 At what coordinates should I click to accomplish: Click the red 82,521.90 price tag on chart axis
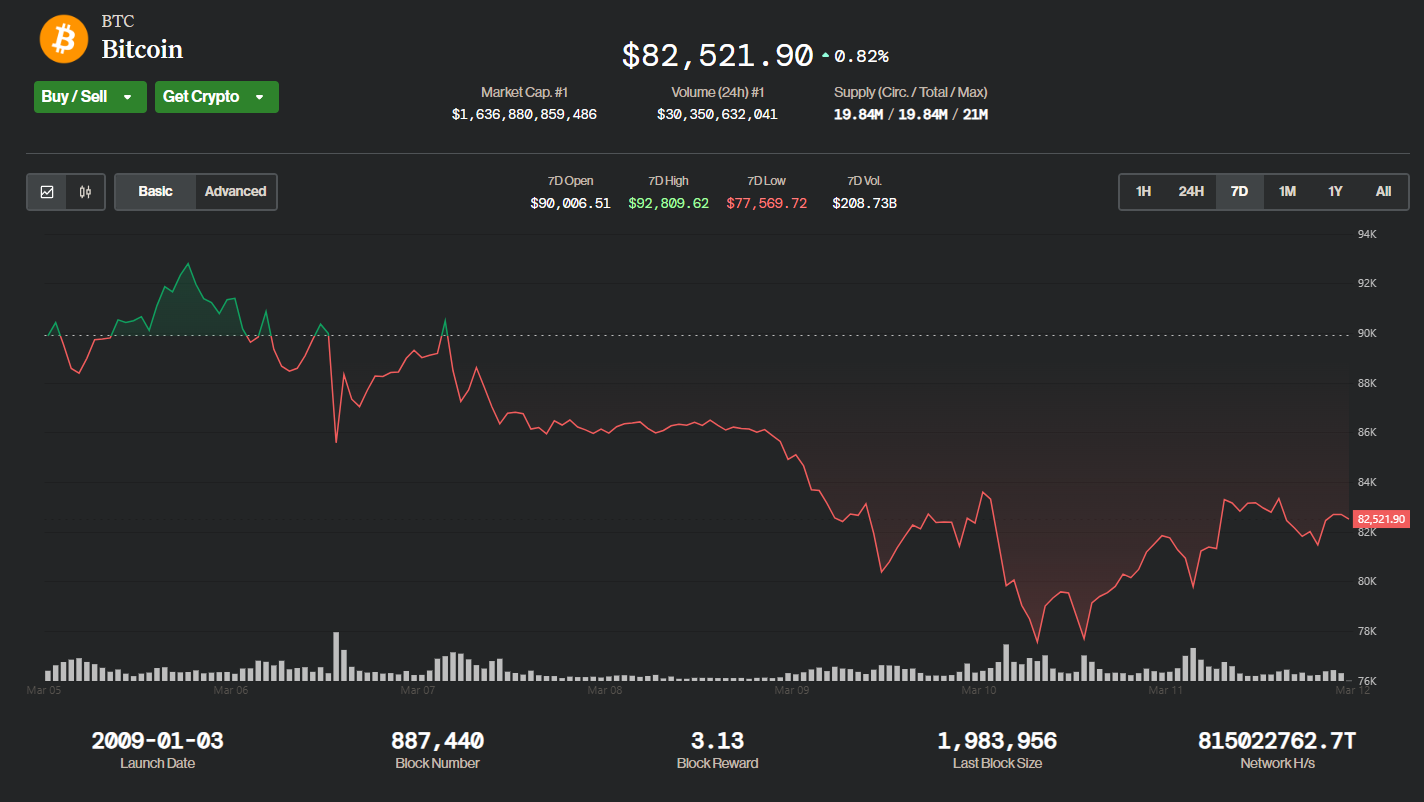pyautogui.click(x=1381, y=519)
